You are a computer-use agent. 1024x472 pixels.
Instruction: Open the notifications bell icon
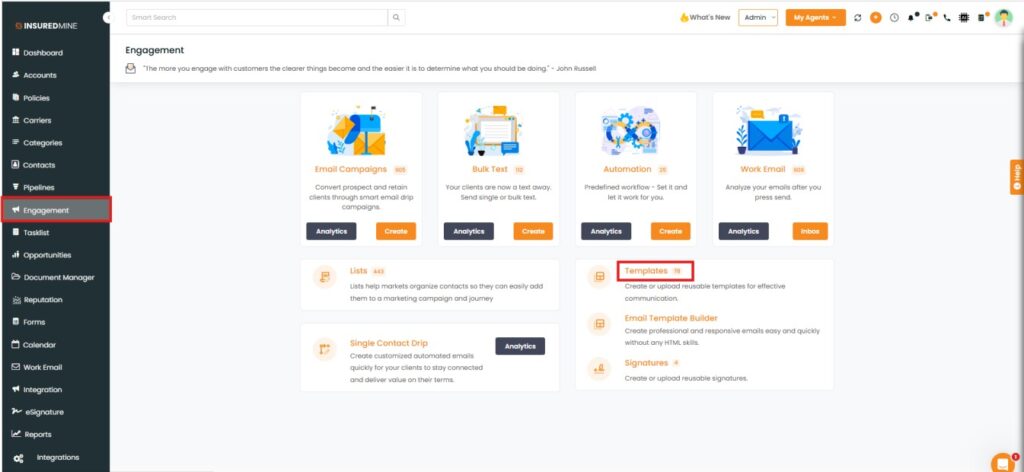coord(912,18)
